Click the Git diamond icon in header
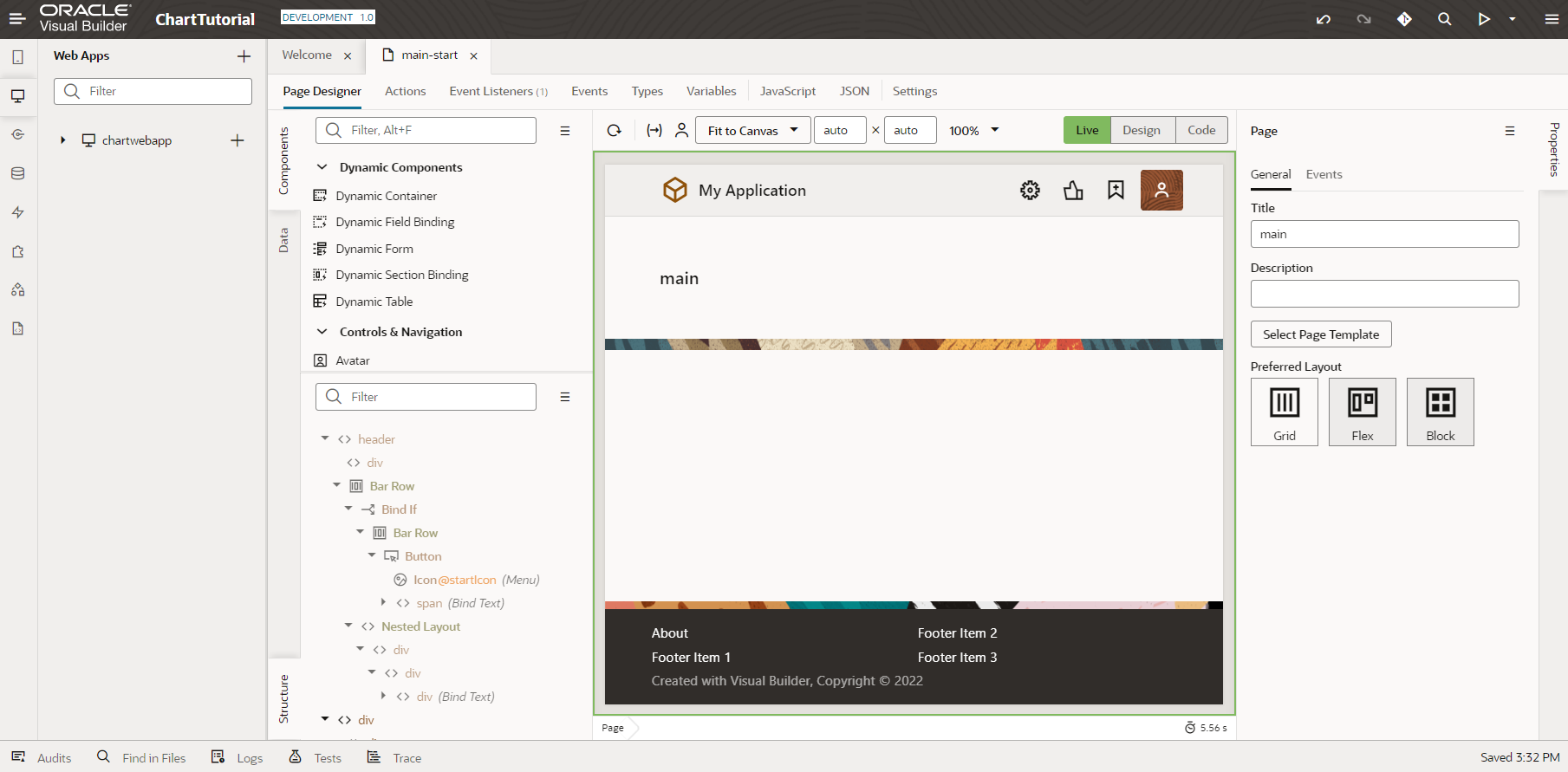This screenshot has width=1568, height=772. [1404, 19]
